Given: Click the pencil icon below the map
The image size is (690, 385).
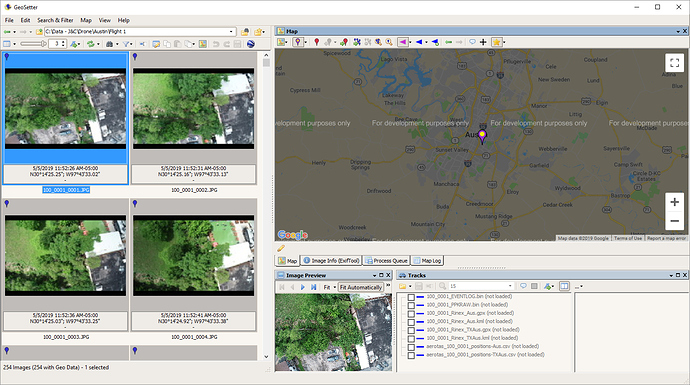Looking at the screenshot, I should [x=281, y=249].
